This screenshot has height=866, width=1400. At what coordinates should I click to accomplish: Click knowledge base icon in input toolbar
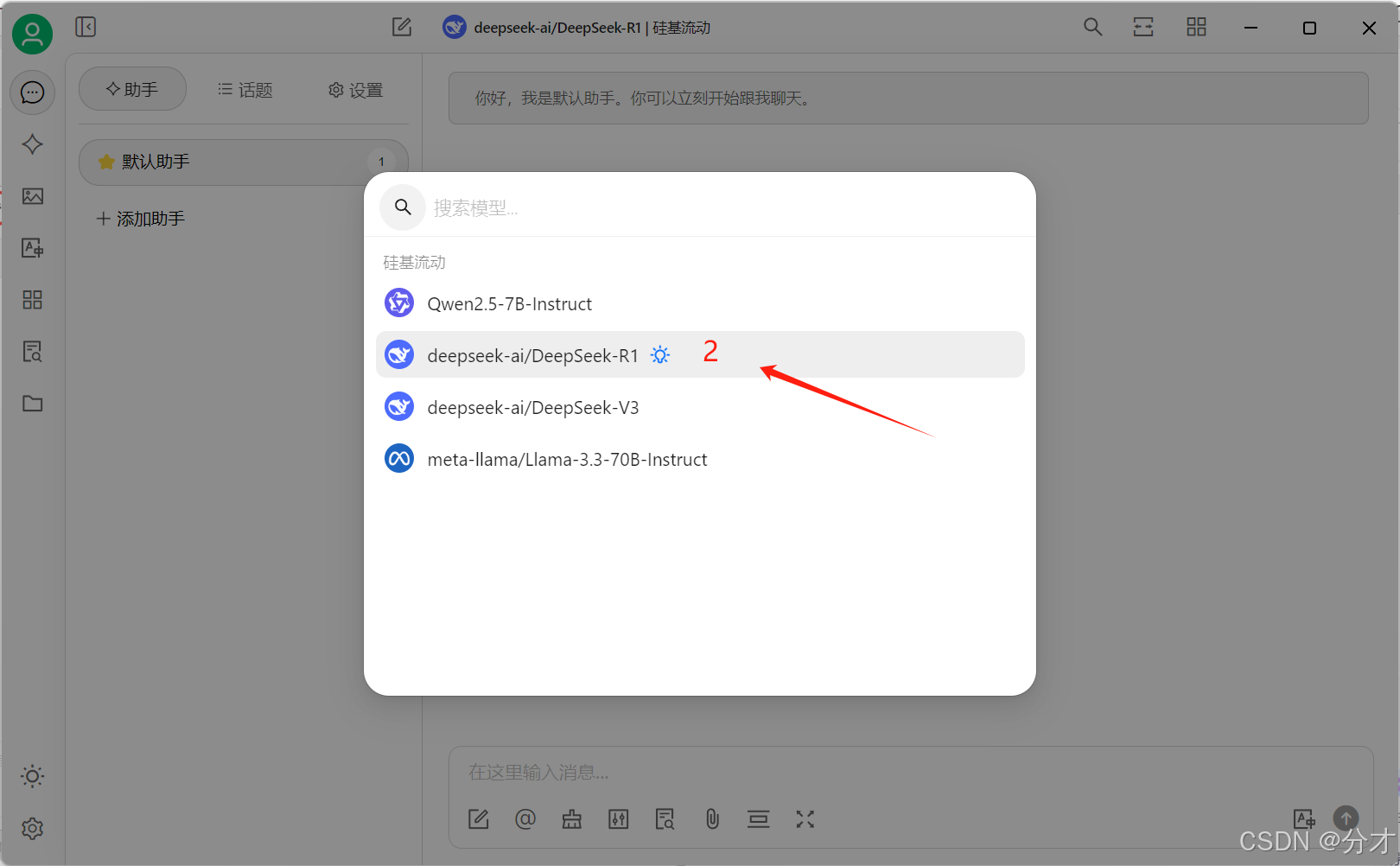(x=665, y=818)
